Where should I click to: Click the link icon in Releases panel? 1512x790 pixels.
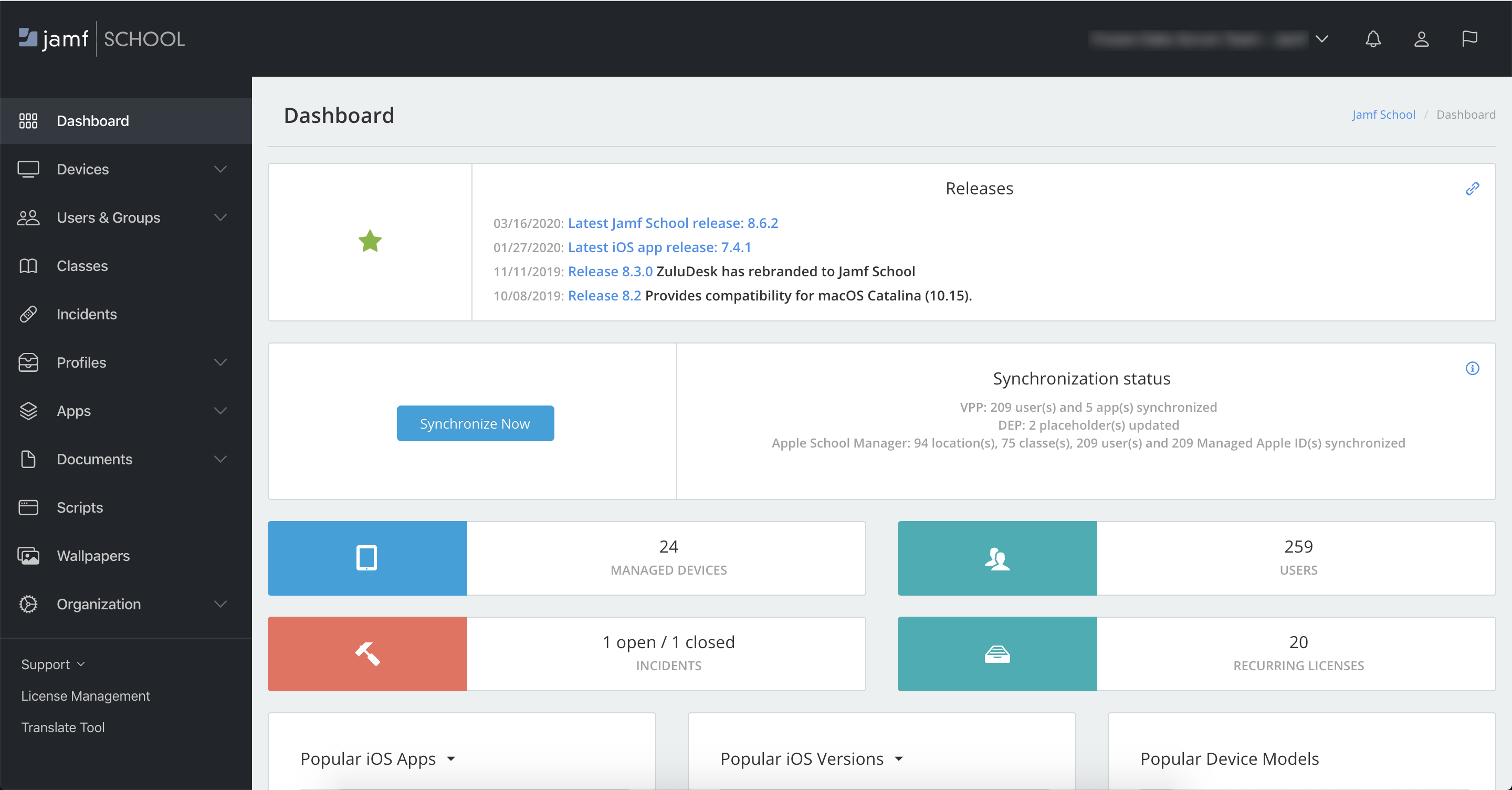click(x=1472, y=189)
